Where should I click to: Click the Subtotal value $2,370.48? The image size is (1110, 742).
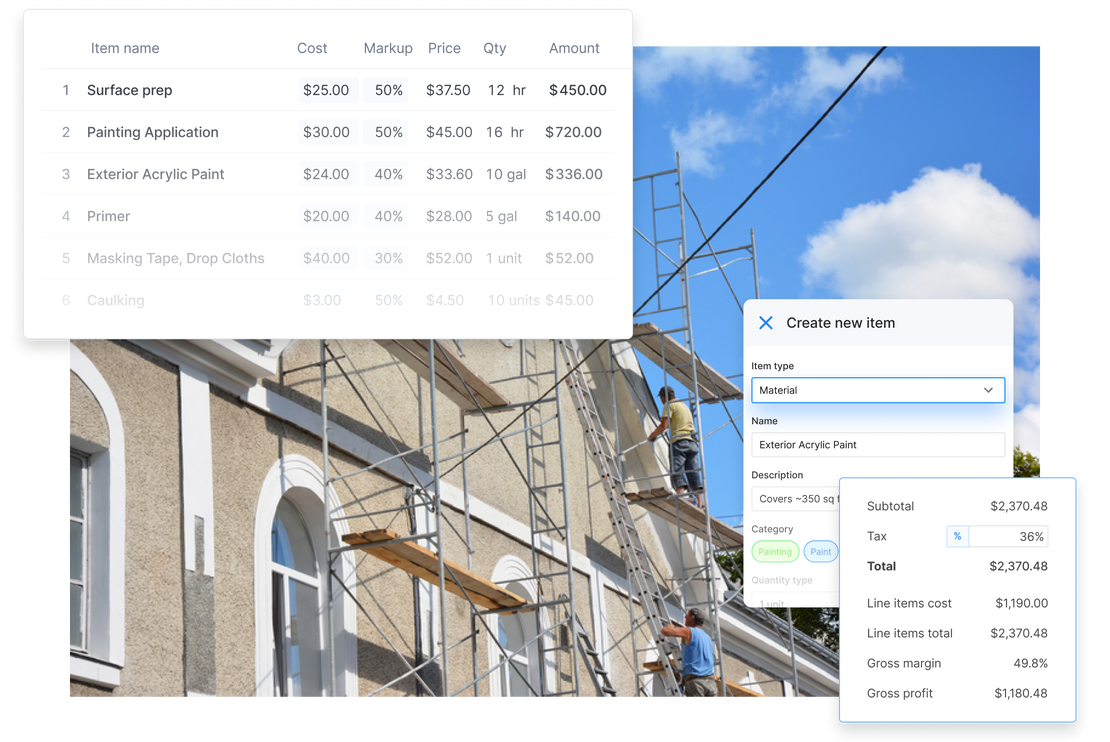1019,506
